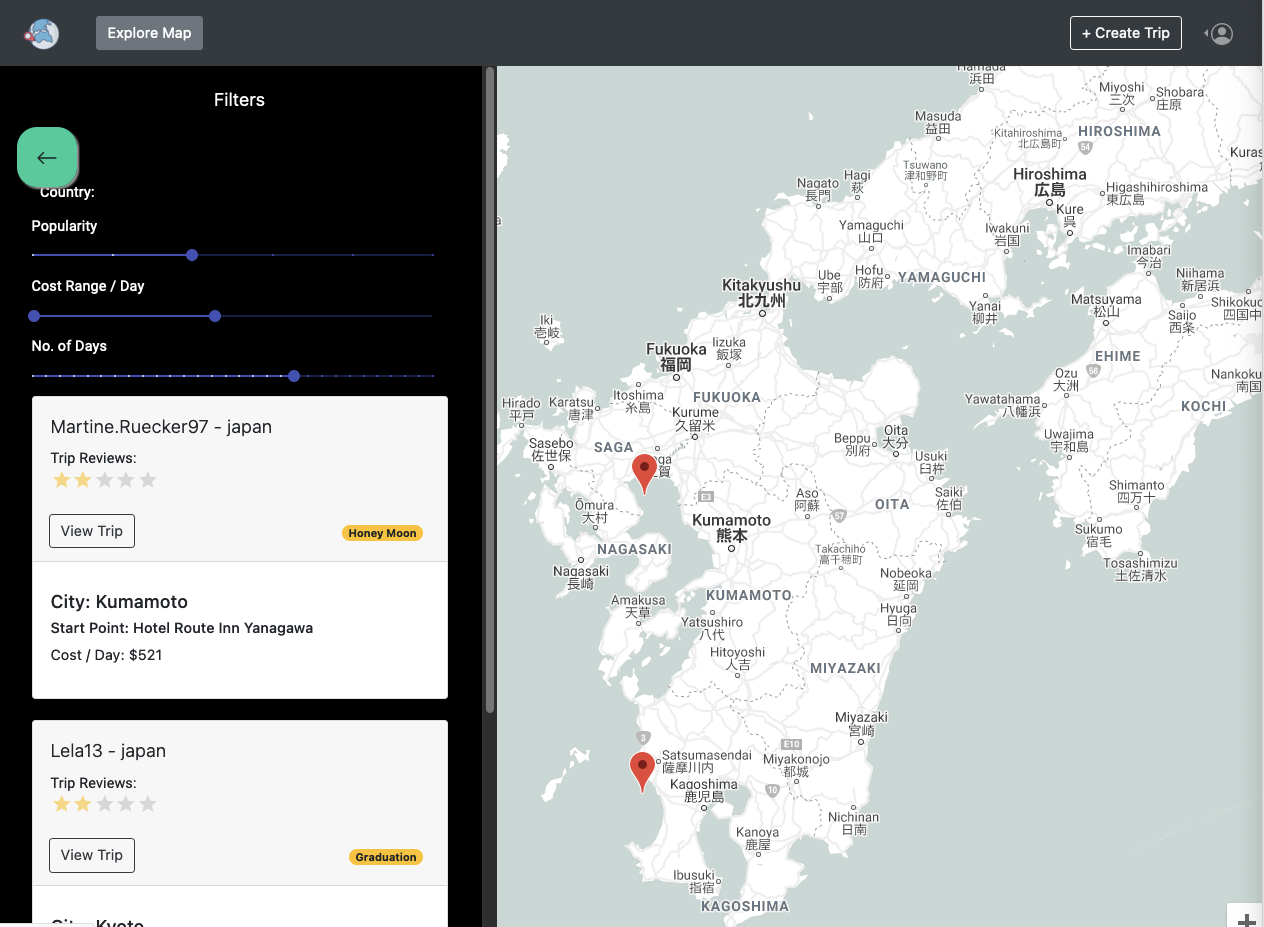Click first star in Martine.Ruecker97's trip reviews
Screen dimensions: 1264x927
point(62,480)
